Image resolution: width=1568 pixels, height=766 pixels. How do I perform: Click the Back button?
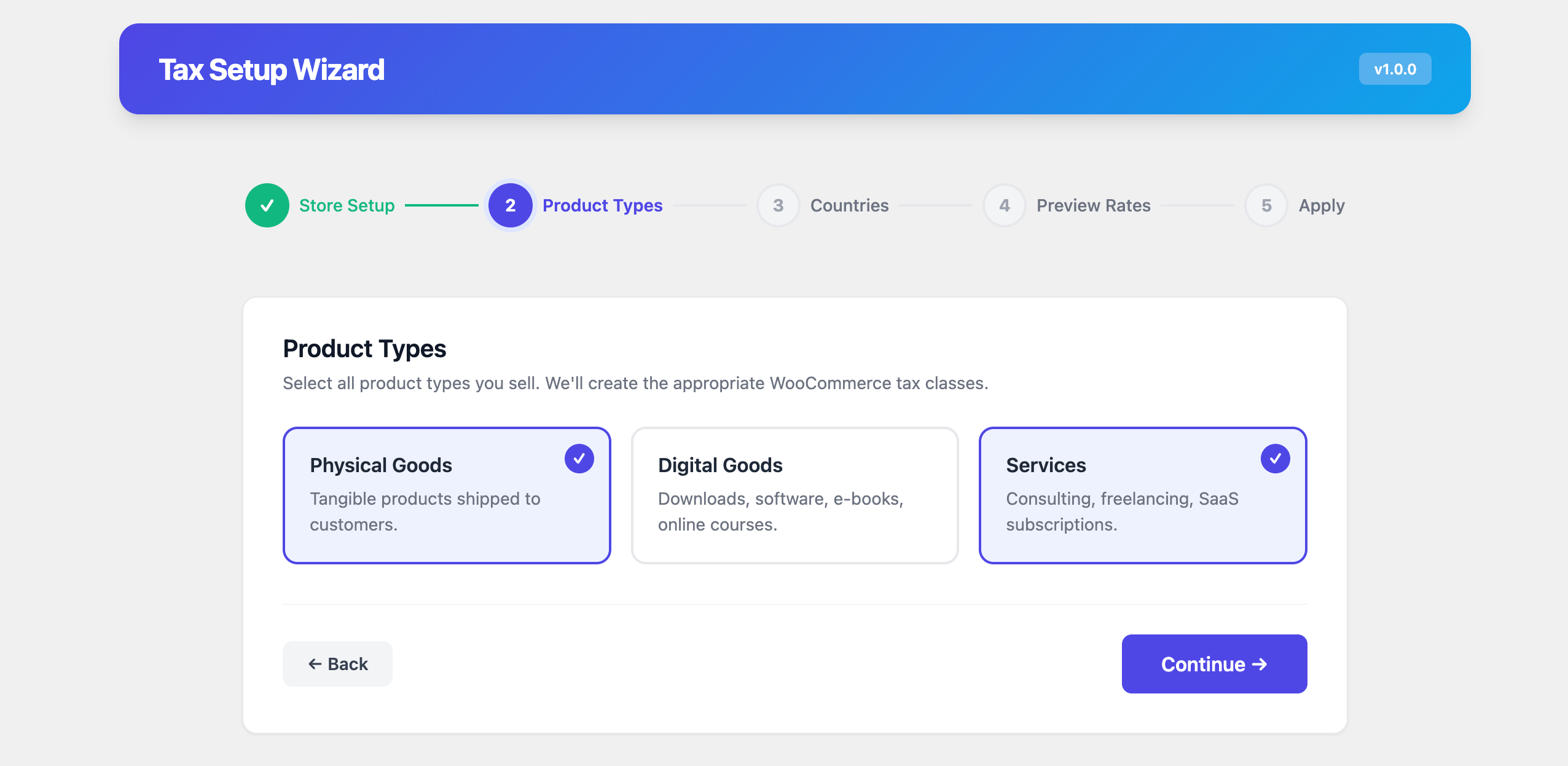pyautogui.click(x=337, y=664)
